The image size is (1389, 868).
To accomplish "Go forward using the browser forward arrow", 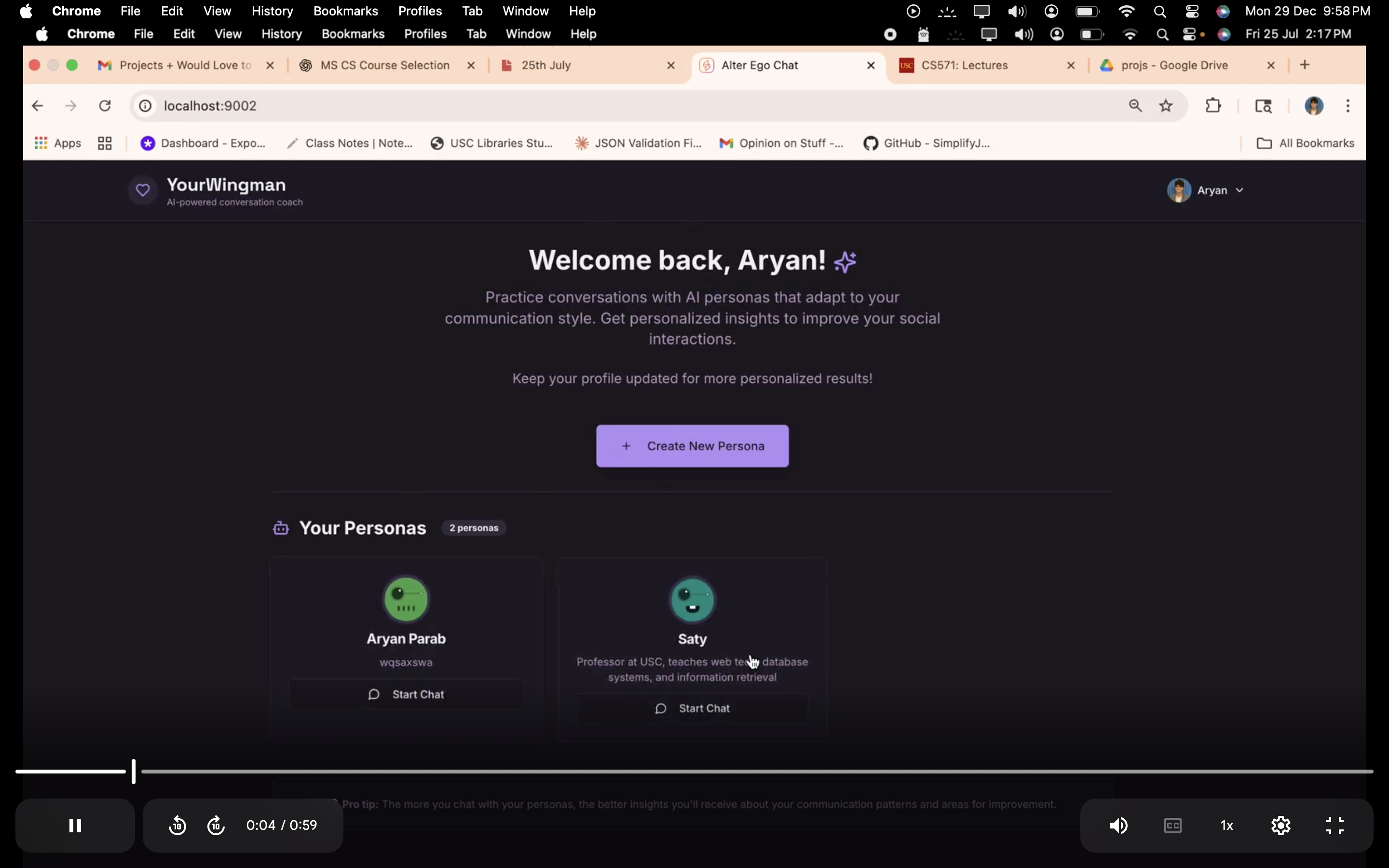I will click(71, 106).
